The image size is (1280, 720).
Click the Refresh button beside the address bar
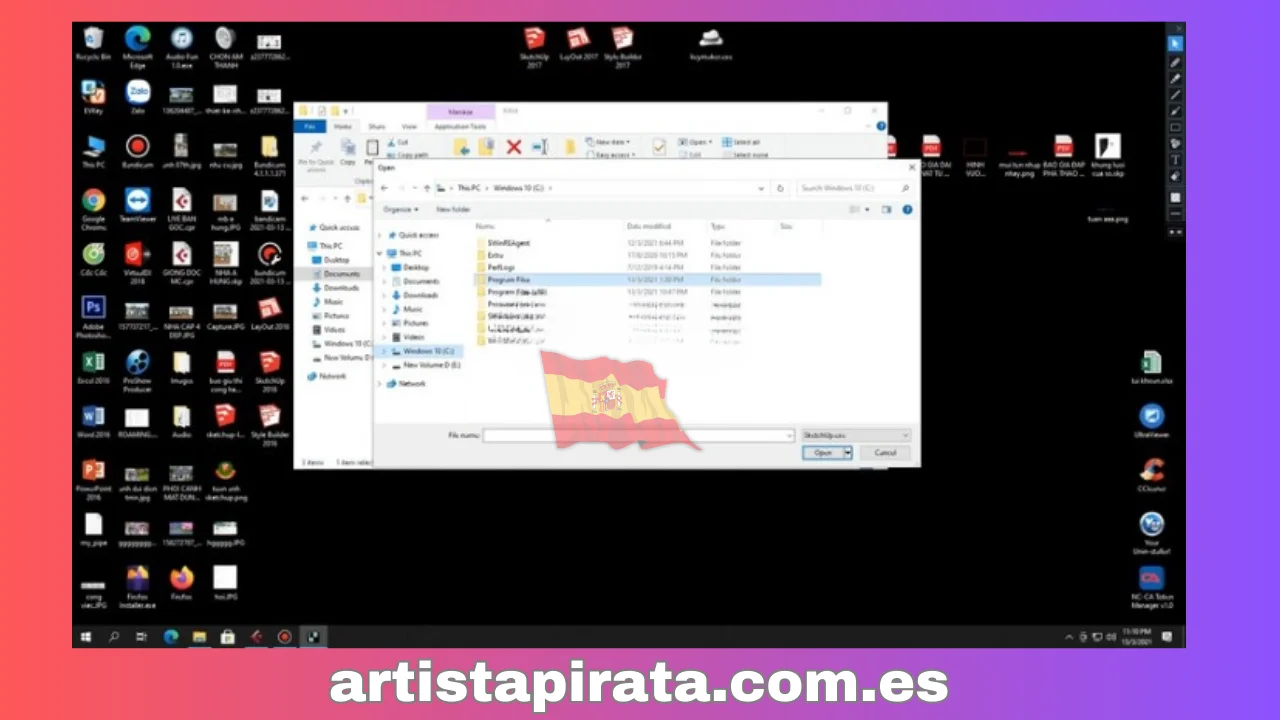pos(781,188)
